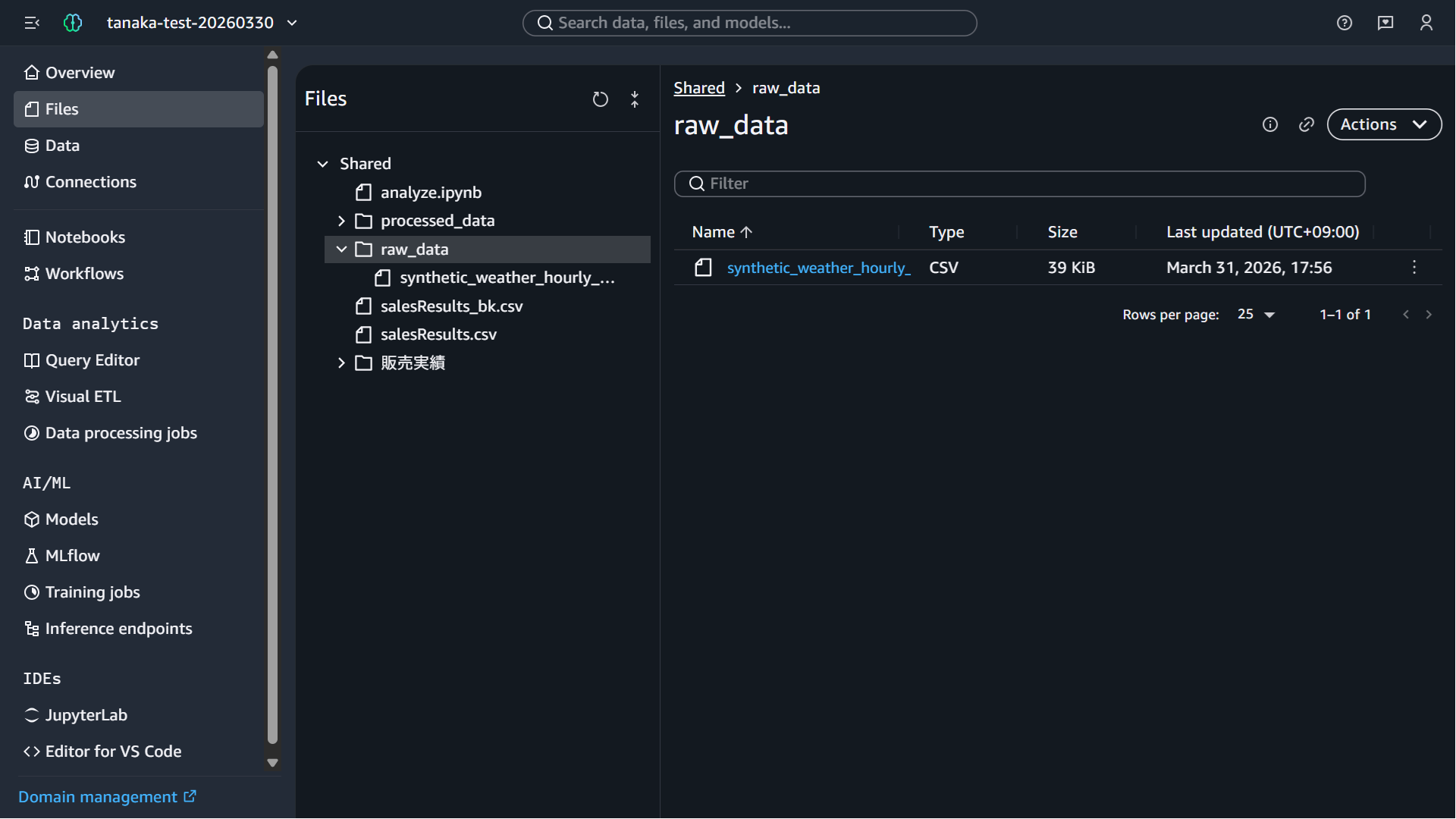1456x819 pixels.
Task: Select Files in sidebar
Action: tap(139, 109)
